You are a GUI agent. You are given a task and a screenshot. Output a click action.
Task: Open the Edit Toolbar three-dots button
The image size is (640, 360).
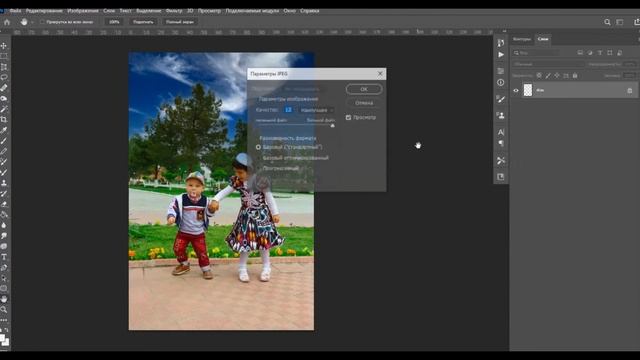4,320
